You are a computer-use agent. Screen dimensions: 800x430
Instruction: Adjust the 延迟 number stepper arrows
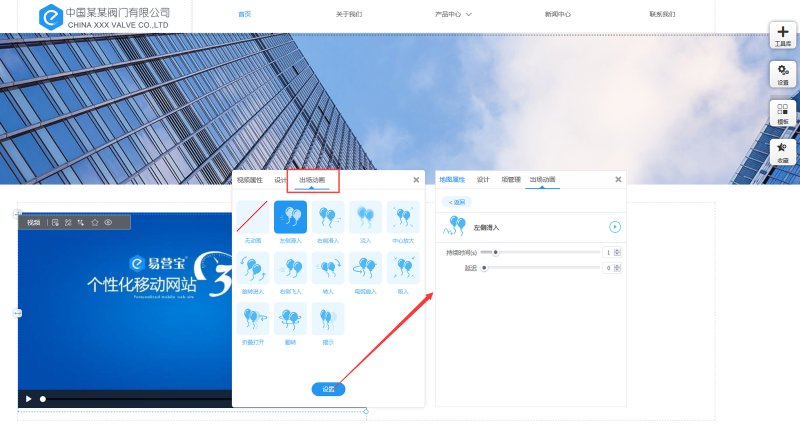(x=620, y=268)
